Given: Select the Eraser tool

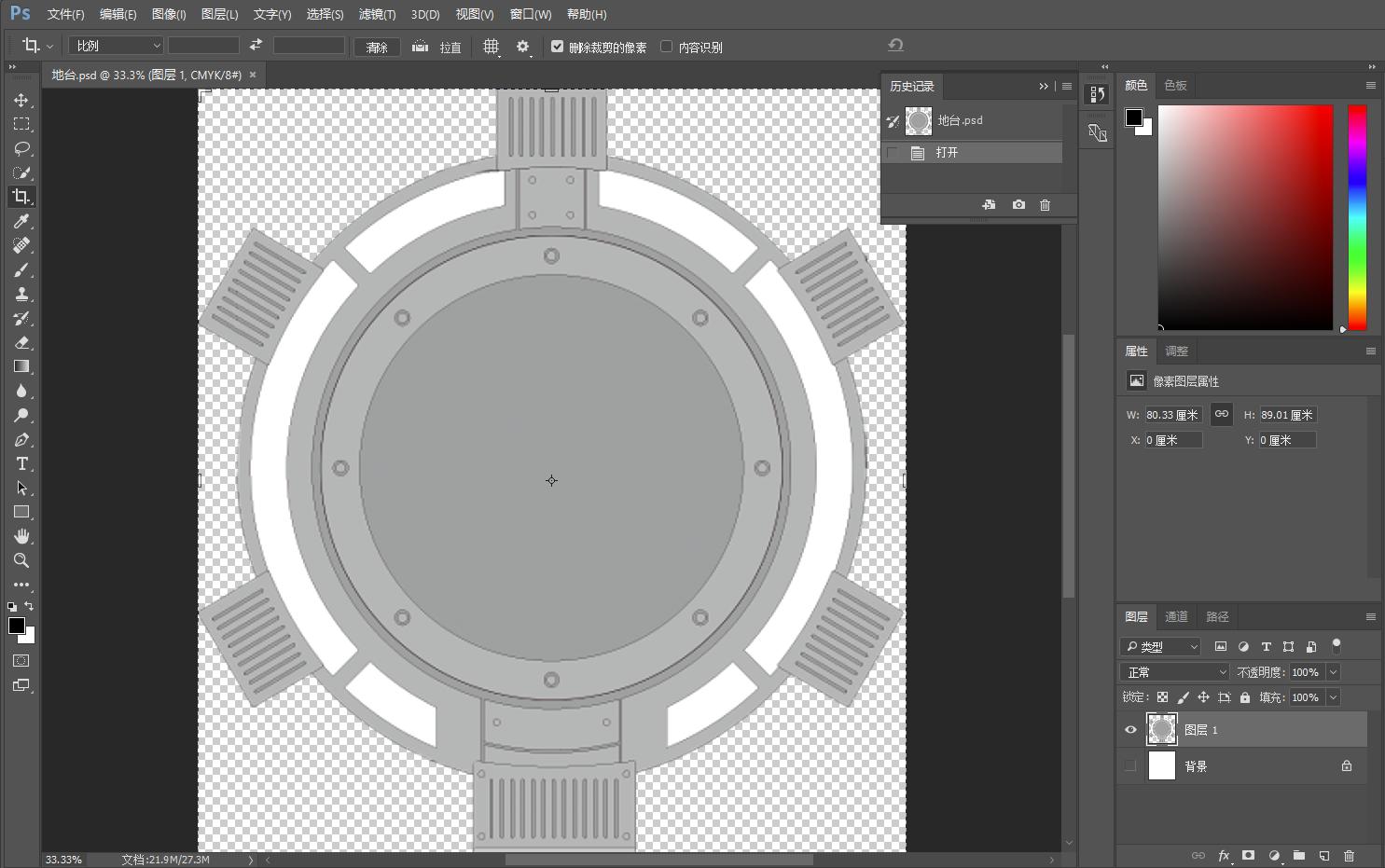Looking at the screenshot, I should pyautogui.click(x=21, y=342).
